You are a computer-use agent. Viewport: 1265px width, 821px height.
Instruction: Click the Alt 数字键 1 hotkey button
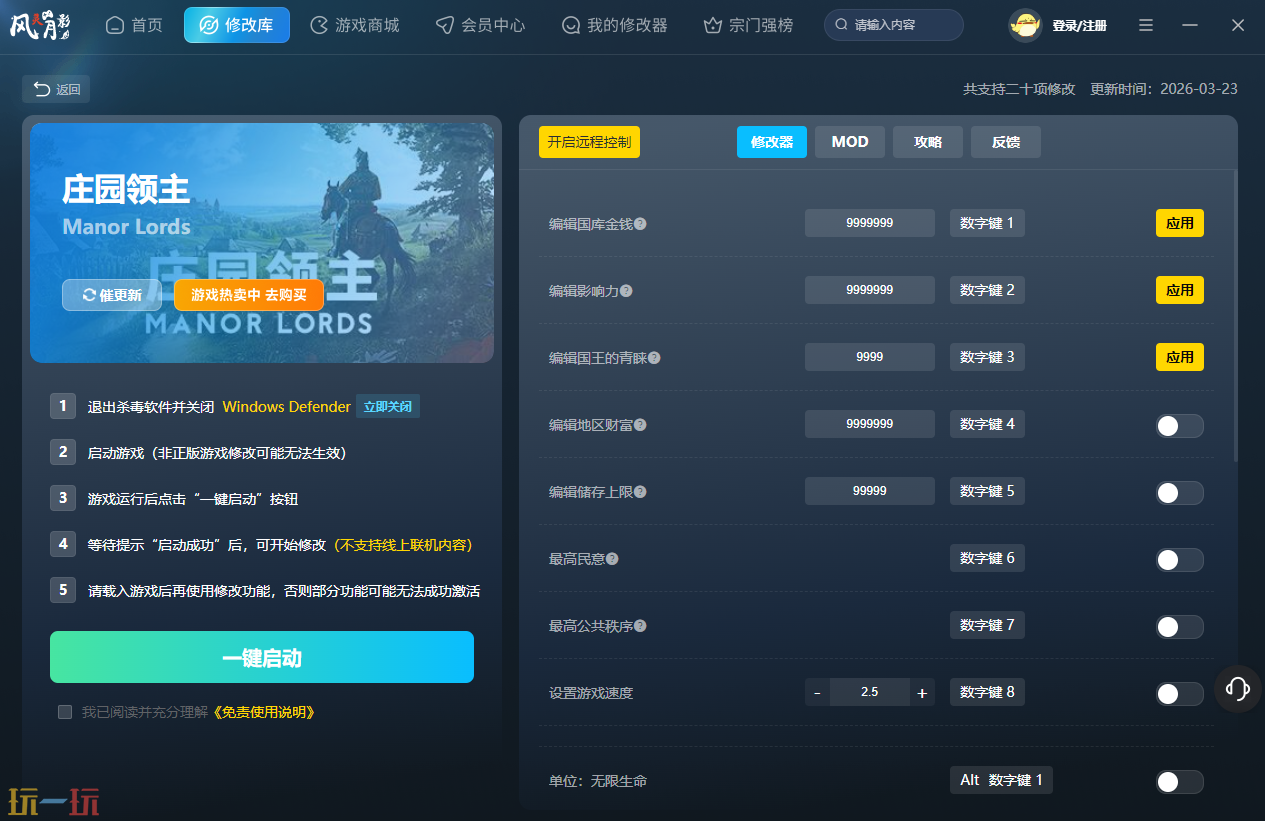tap(1001, 780)
